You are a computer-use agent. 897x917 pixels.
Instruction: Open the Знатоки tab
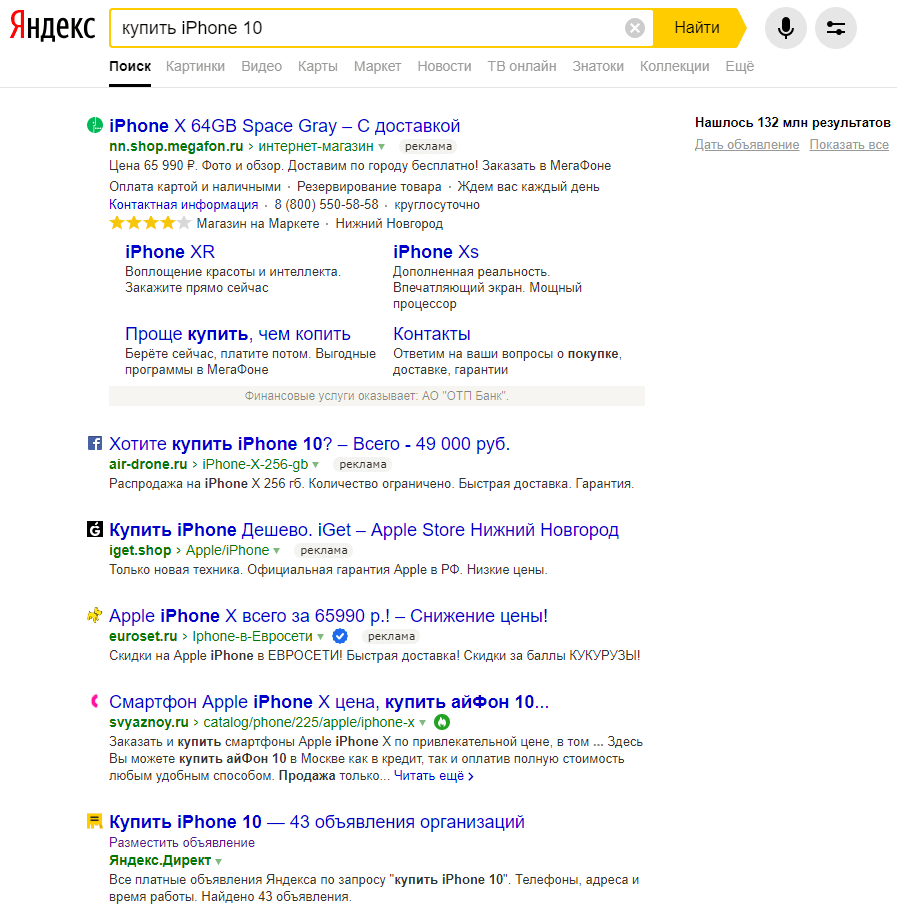click(x=598, y=67)
